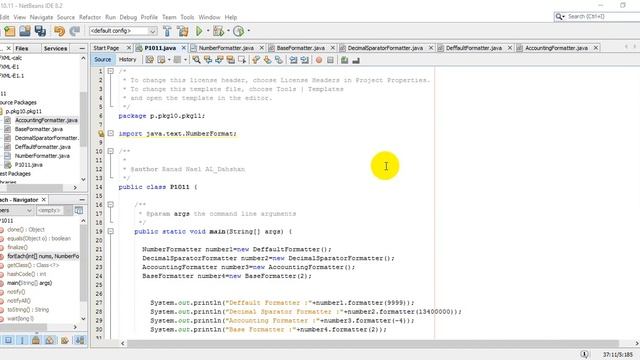Switch to History view button
The height and width of the screenshot is (360, 640).
(127, 60)
